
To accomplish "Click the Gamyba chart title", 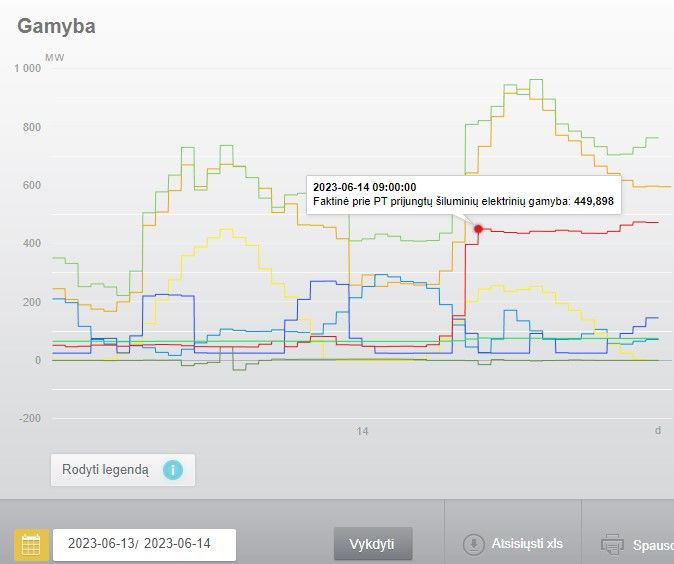I will (56, 26).
